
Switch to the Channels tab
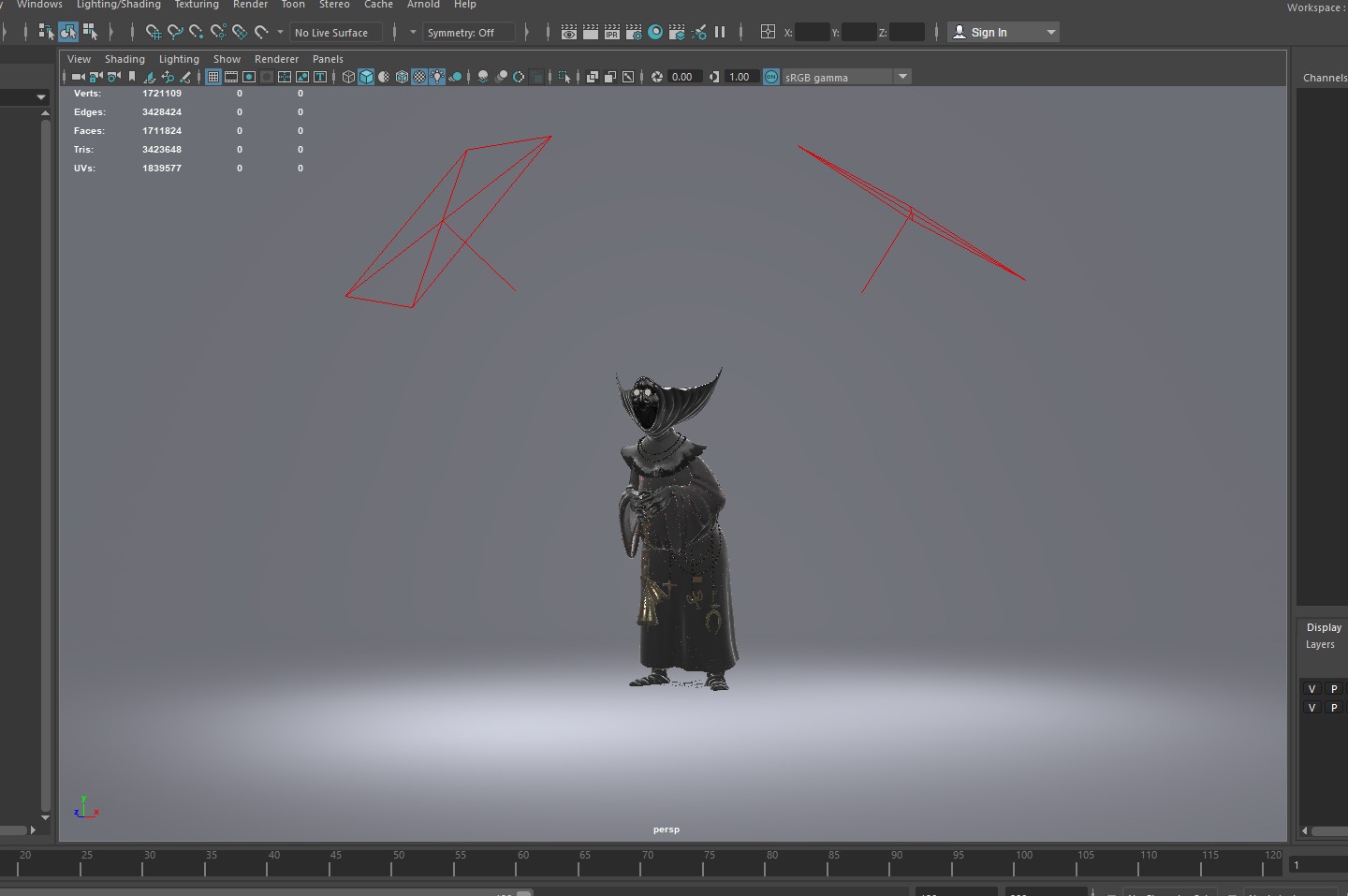pyautogui.click(x=1325, y=78)
